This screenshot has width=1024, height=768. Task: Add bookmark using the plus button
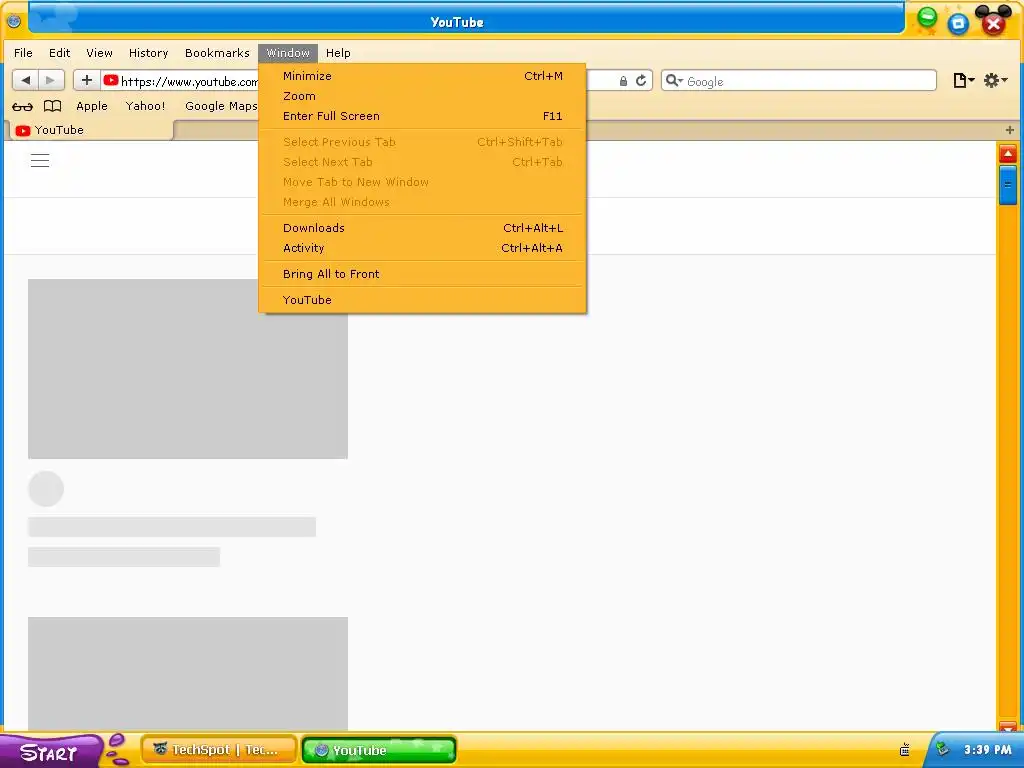[x=87, y=80]
